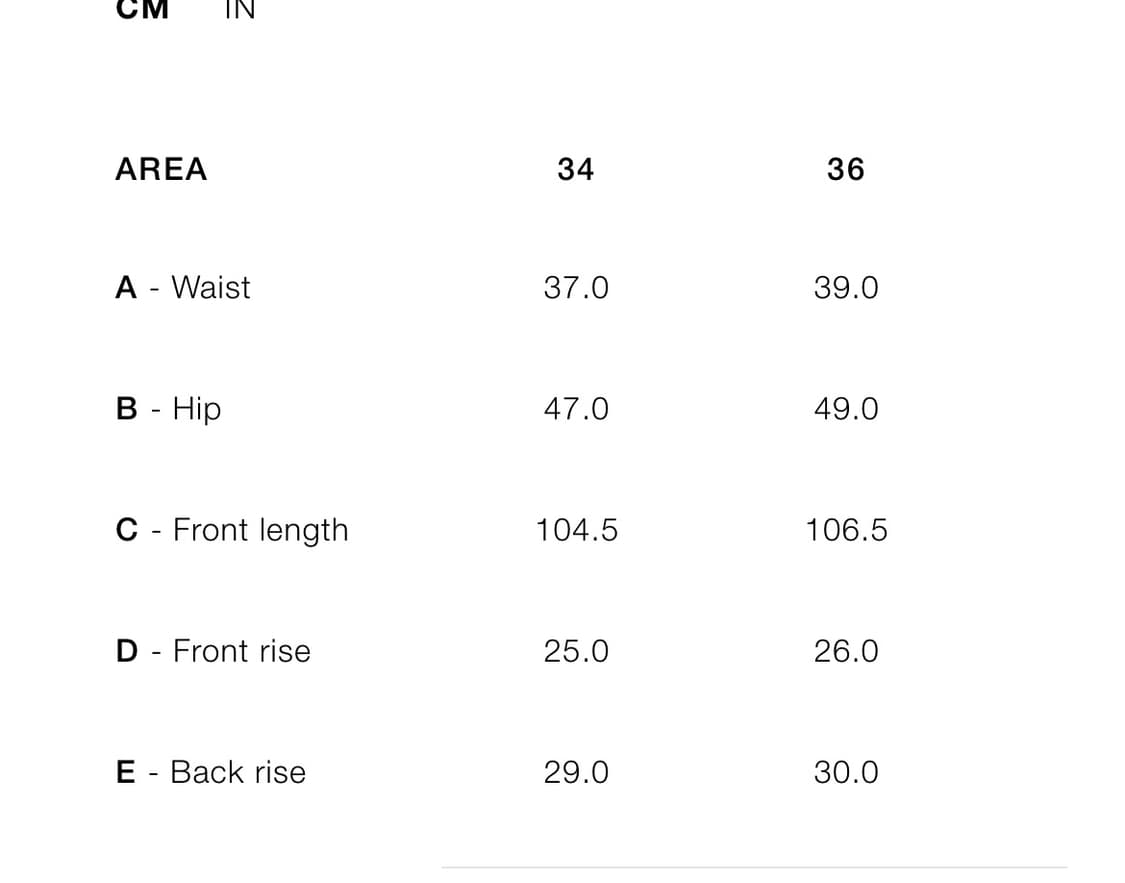Select hip value 49.0 for size 36
Image resolution: width=1125 pixels, height=883 pixels.
[x=846, y=409]
